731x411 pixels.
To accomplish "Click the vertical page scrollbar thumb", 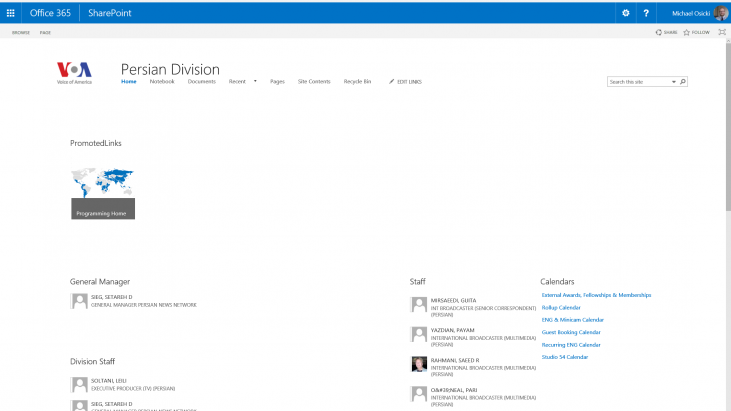I will (x=728, y=128).
